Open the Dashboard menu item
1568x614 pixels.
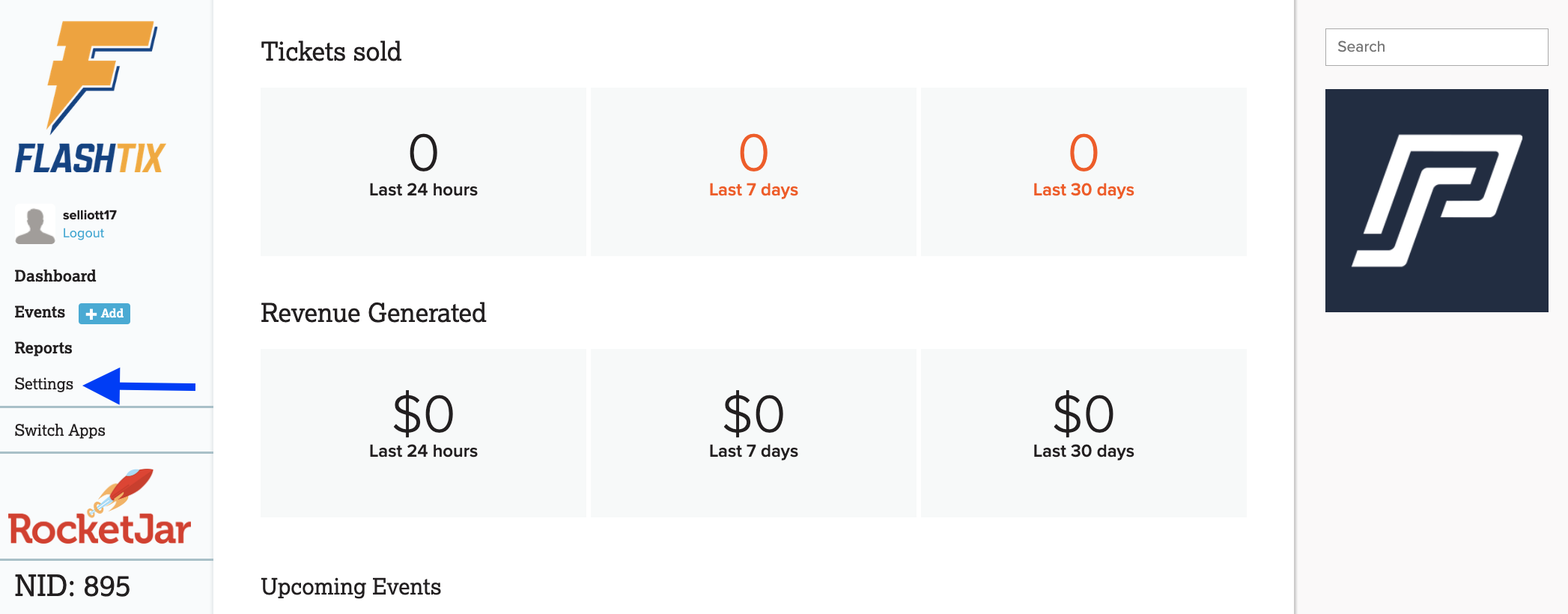[x=55, y=276]
